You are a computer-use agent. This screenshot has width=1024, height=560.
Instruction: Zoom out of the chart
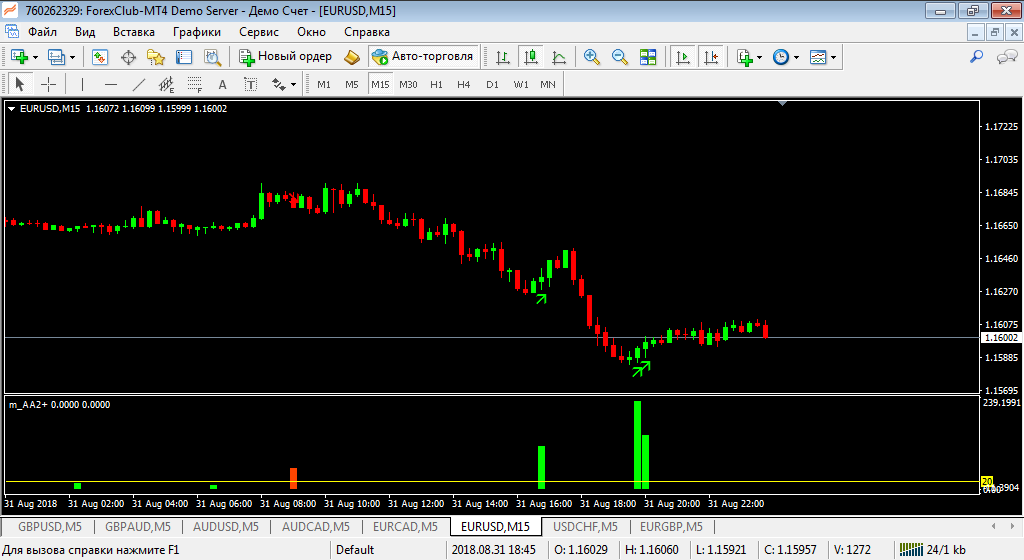coord(620,57)
